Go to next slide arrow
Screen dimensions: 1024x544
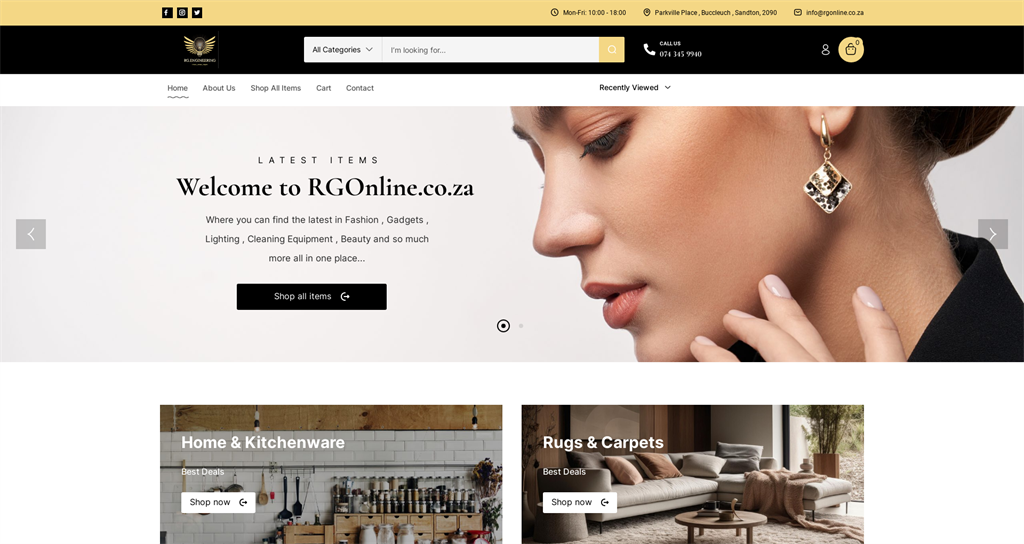click(993, 234)
